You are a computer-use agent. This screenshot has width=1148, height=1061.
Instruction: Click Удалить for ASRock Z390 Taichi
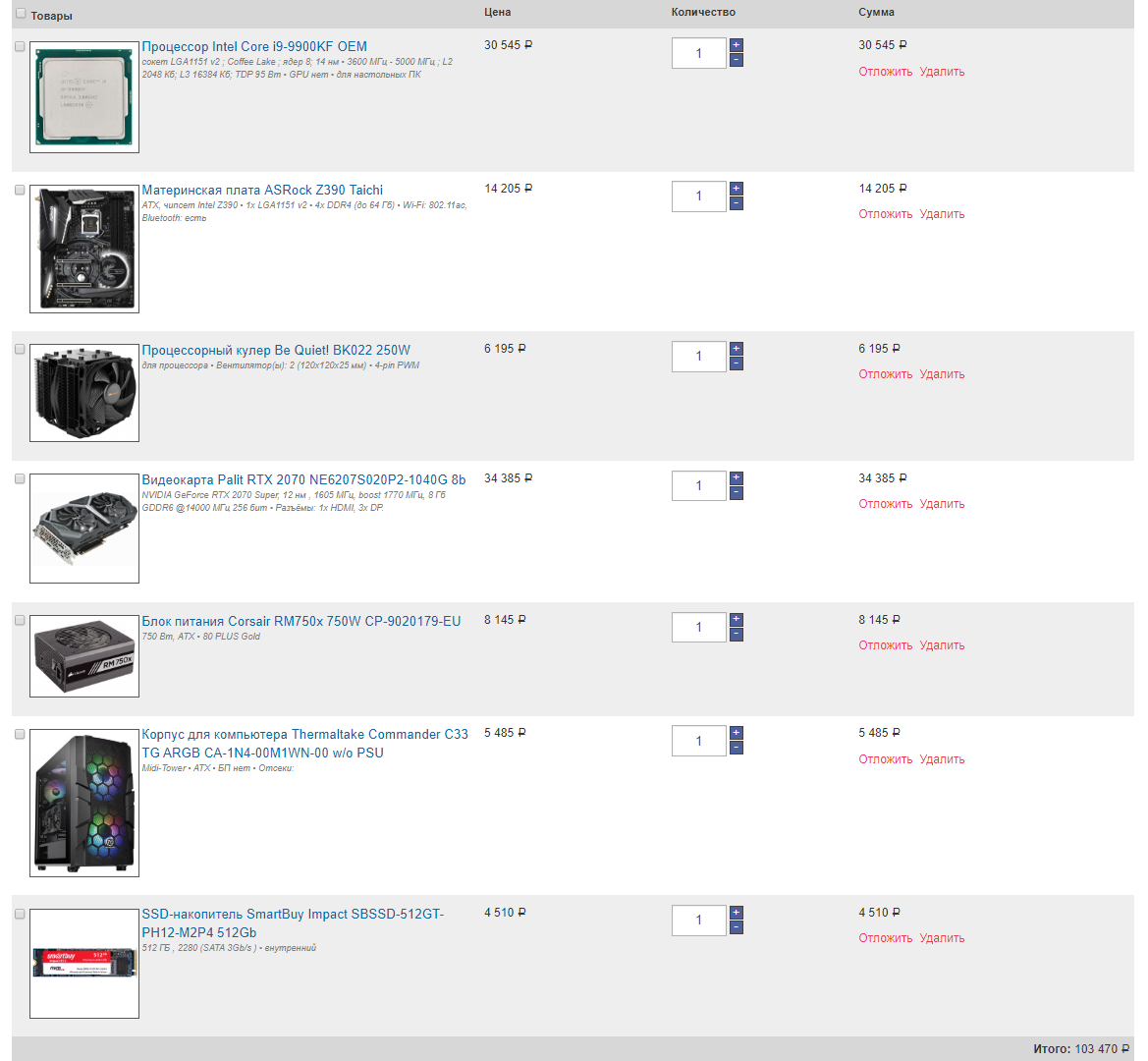(x=942, y=214)
